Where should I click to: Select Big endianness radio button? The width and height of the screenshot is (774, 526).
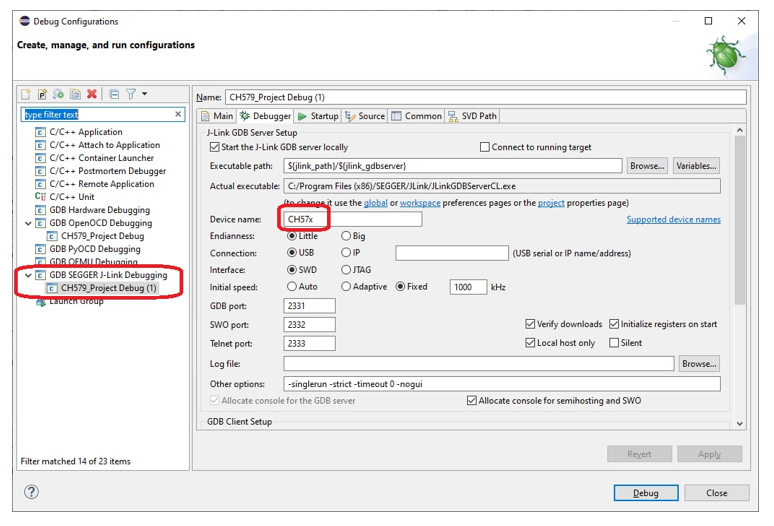tap(346, 236)
